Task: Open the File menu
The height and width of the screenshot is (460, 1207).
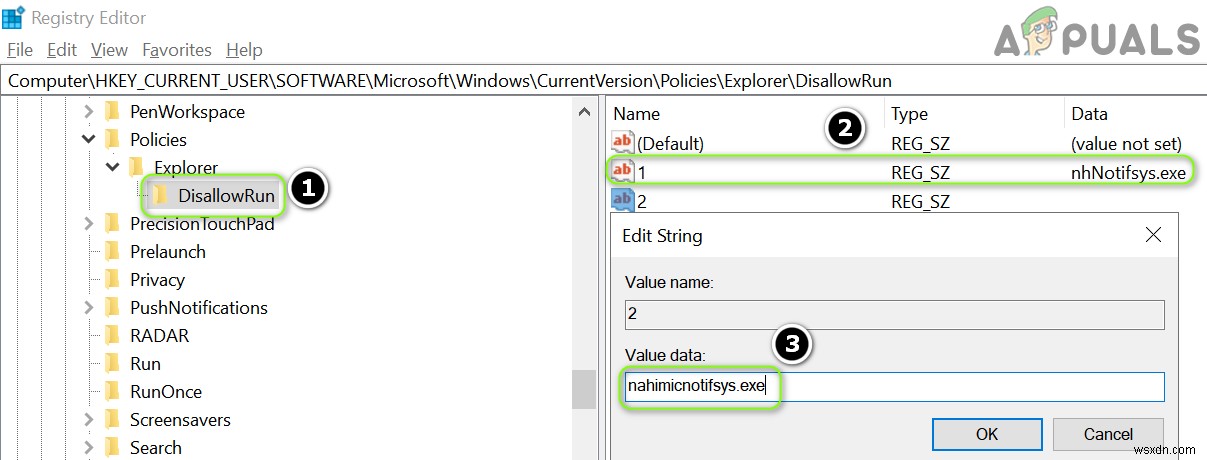Action: [20, 49]
